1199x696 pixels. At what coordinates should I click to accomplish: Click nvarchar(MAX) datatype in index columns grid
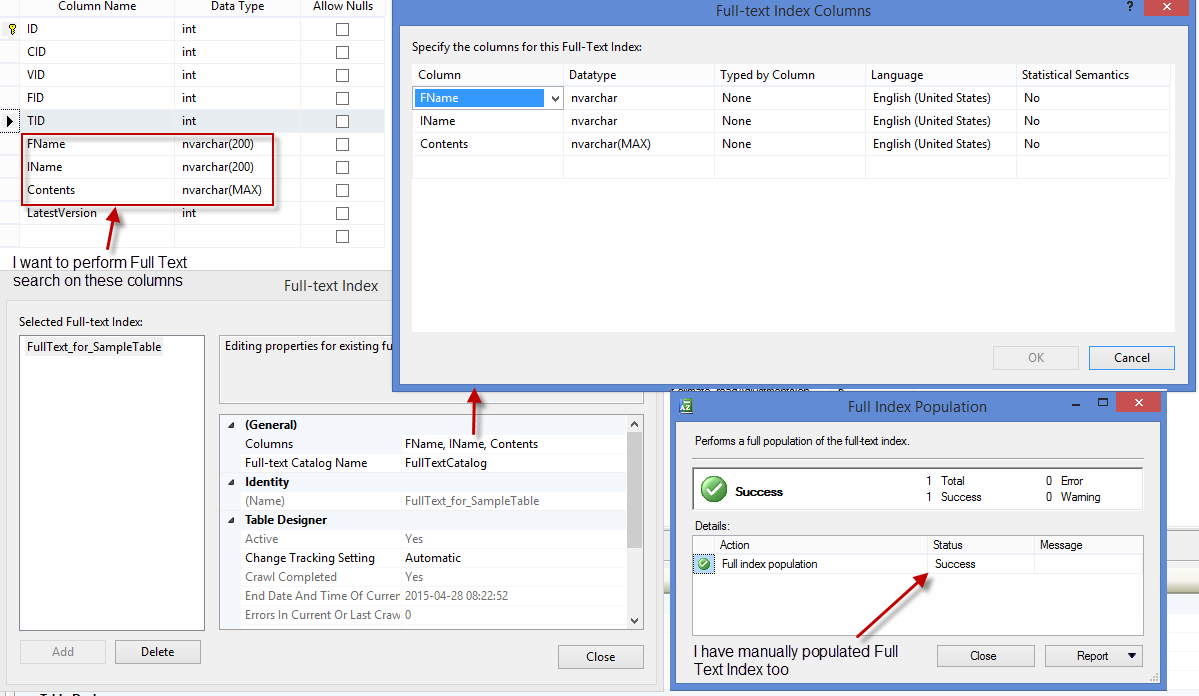611,144
